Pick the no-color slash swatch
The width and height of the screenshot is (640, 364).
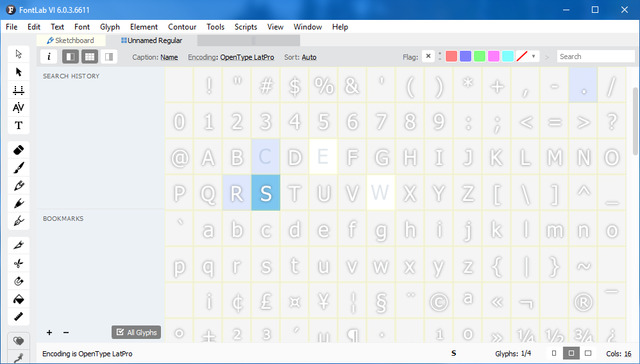[x=522, y=56]
